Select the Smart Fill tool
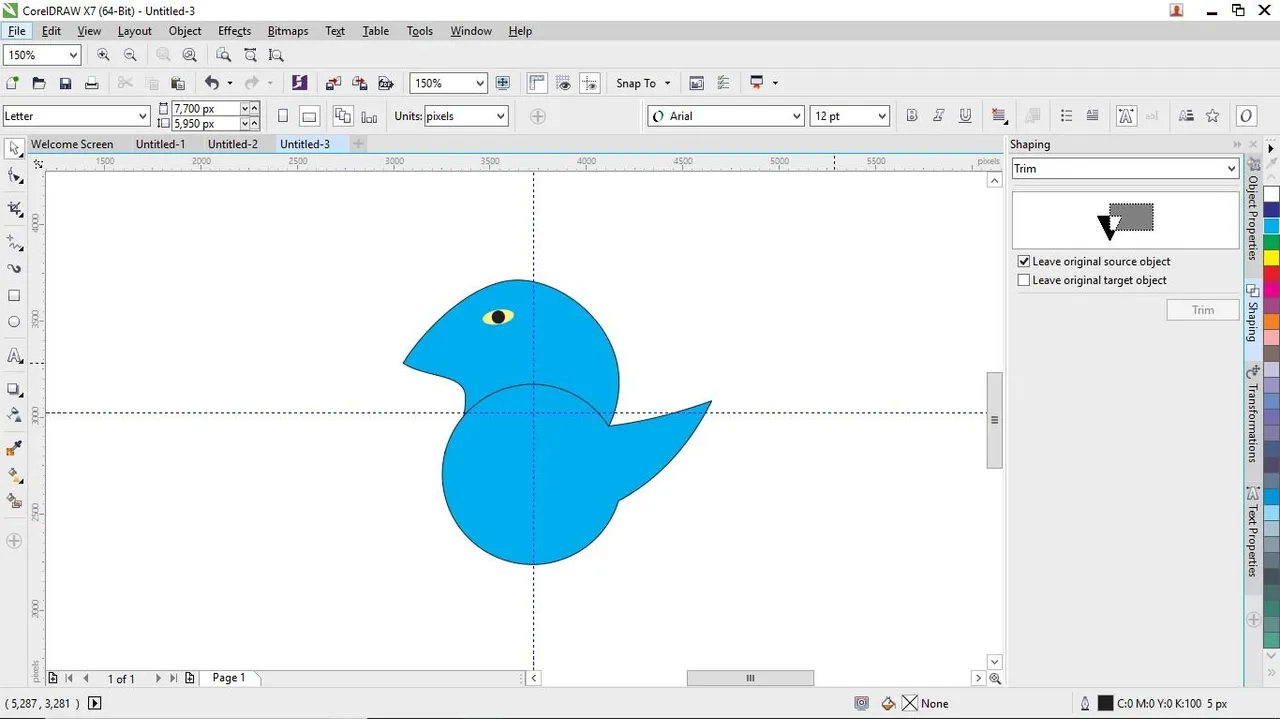 pos(14,501)
